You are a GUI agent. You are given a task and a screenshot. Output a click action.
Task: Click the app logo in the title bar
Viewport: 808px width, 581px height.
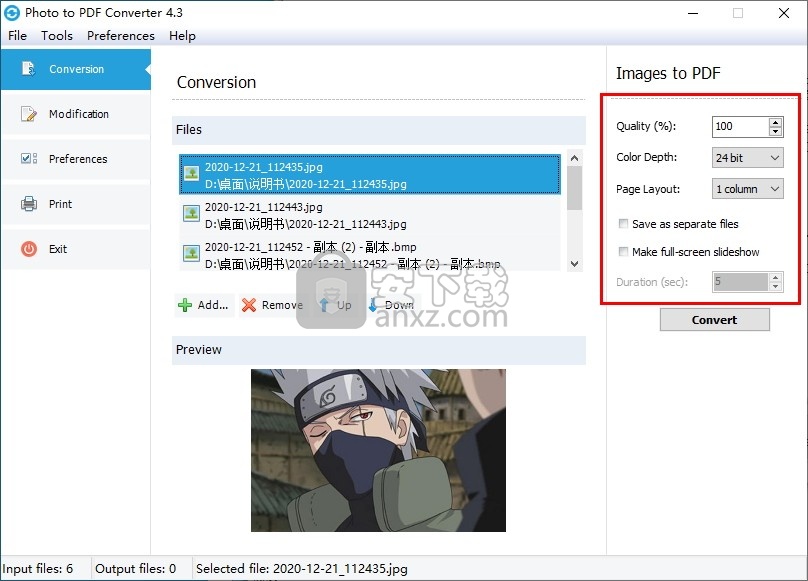pos(12,13)
